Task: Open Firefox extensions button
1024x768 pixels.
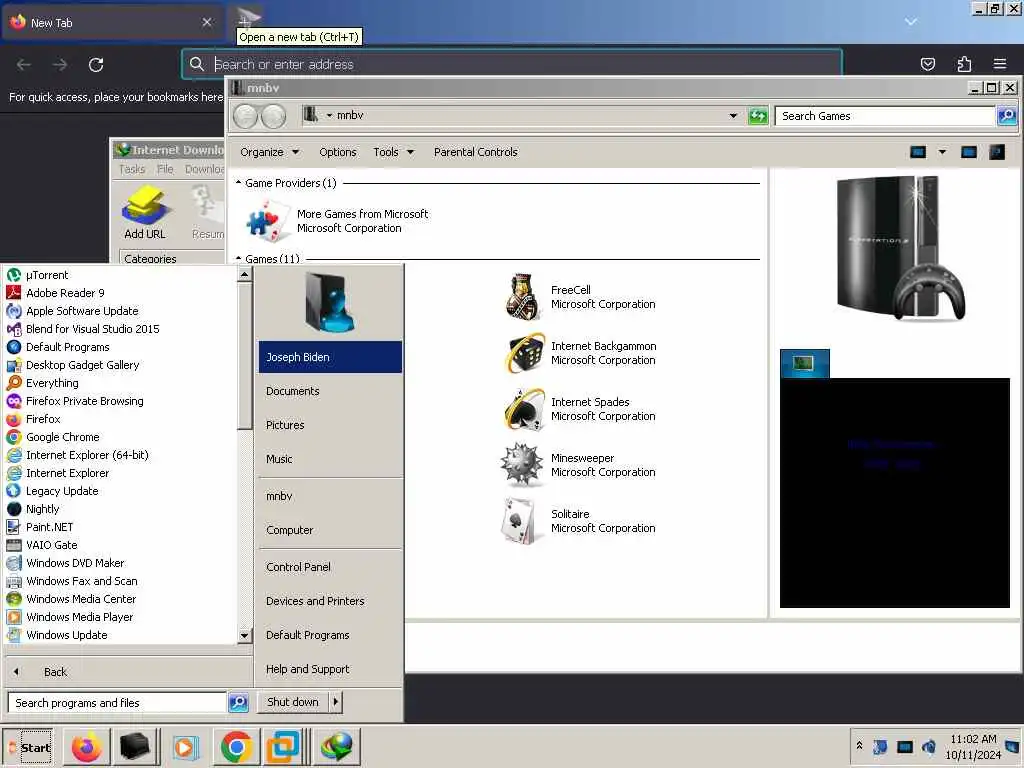Action: coord(964,64)
